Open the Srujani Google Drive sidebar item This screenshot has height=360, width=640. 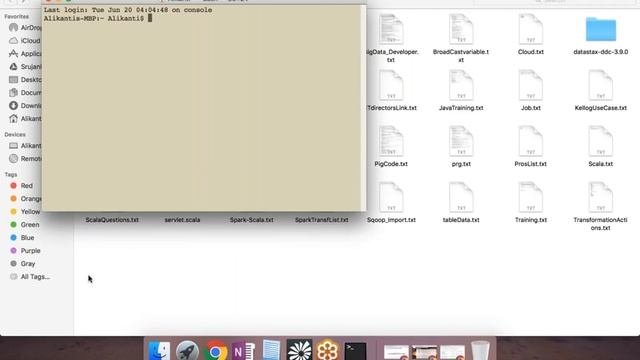tap(24, 67)
